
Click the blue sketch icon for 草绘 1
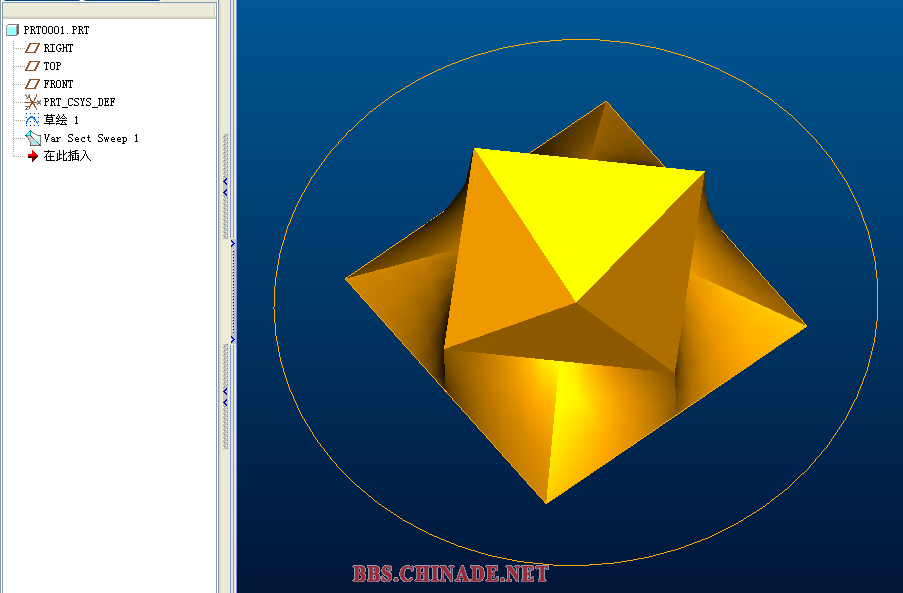(x=32, y=120)
